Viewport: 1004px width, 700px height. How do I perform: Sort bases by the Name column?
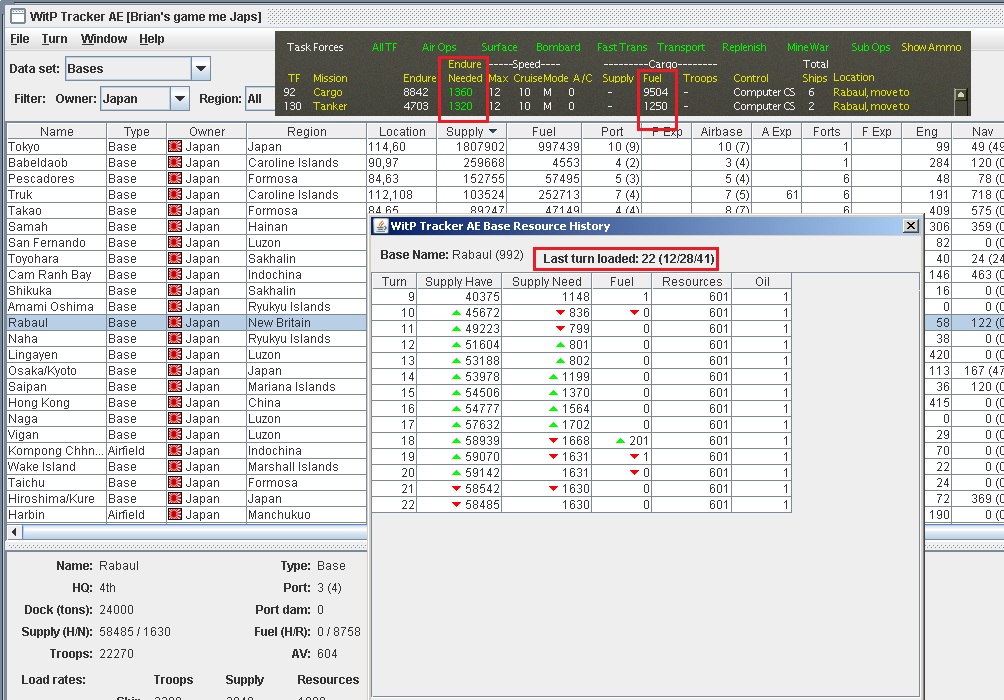[56, 131]
